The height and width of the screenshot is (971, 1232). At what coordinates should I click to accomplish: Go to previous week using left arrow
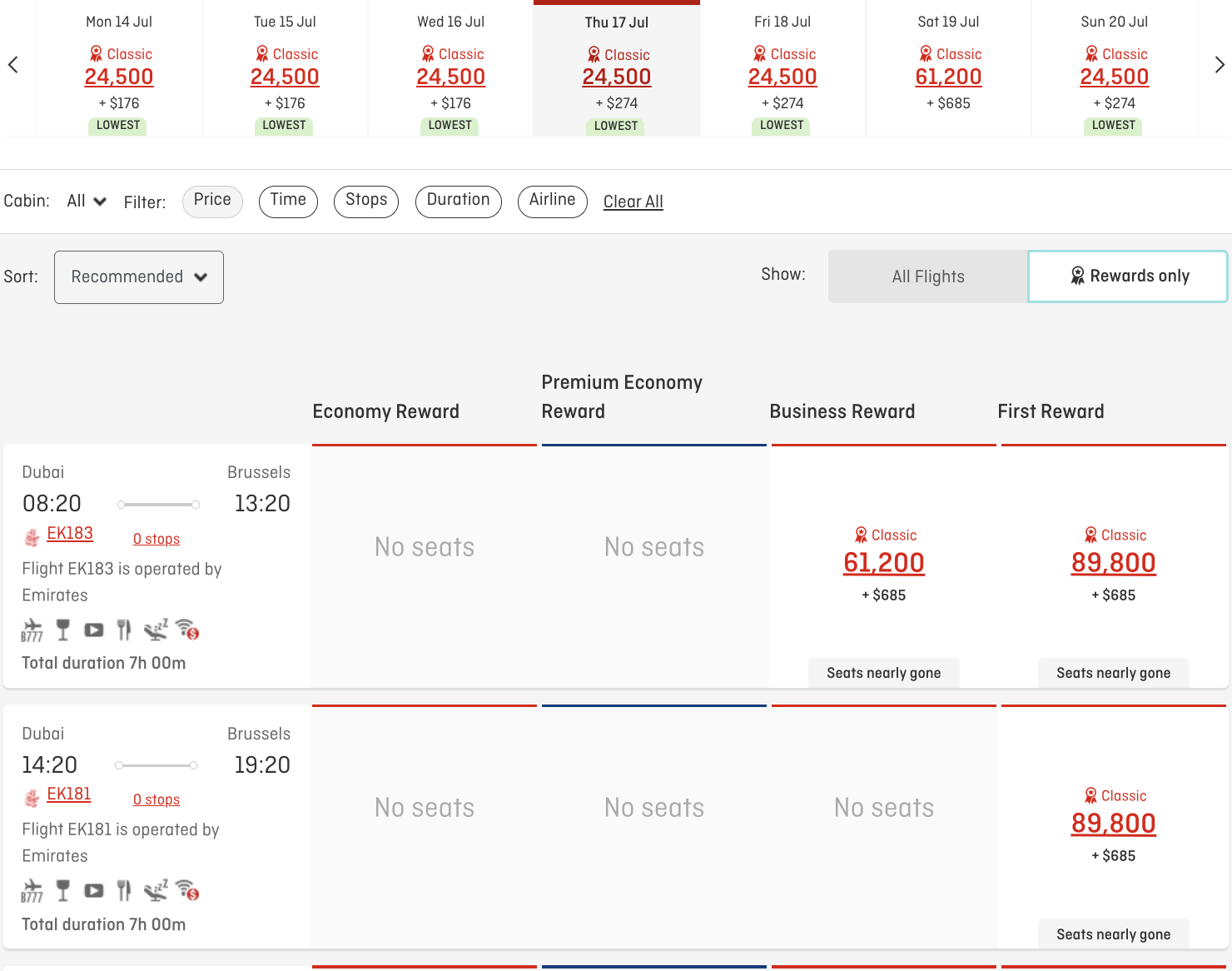(13, 65)
